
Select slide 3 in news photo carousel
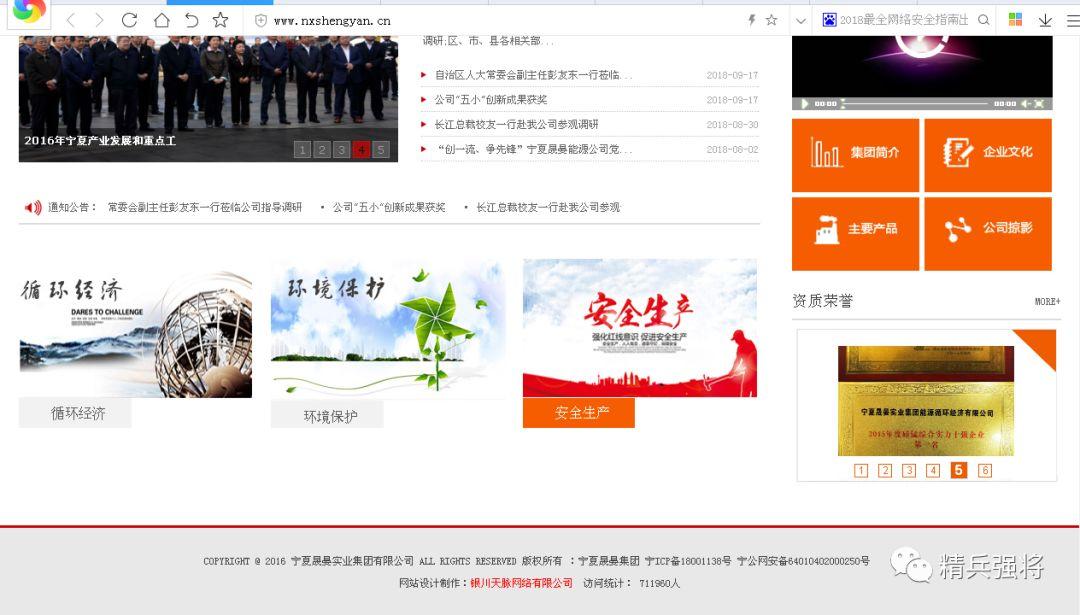[341, 149]
